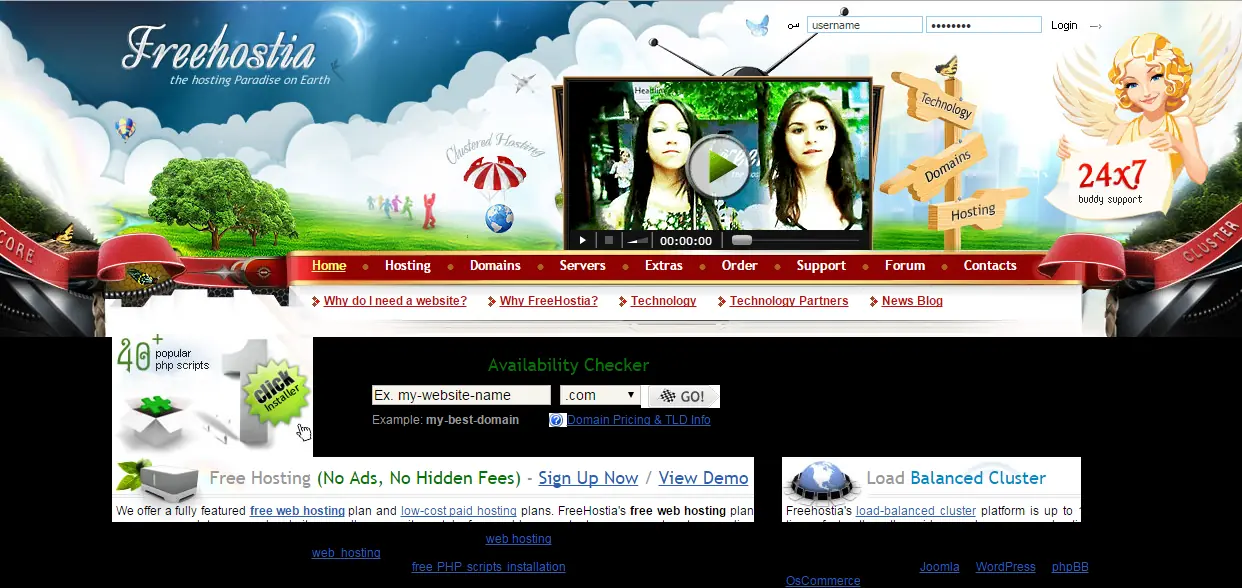
Task: Open the Contacts menu item
Action: [x=990, y=266]
